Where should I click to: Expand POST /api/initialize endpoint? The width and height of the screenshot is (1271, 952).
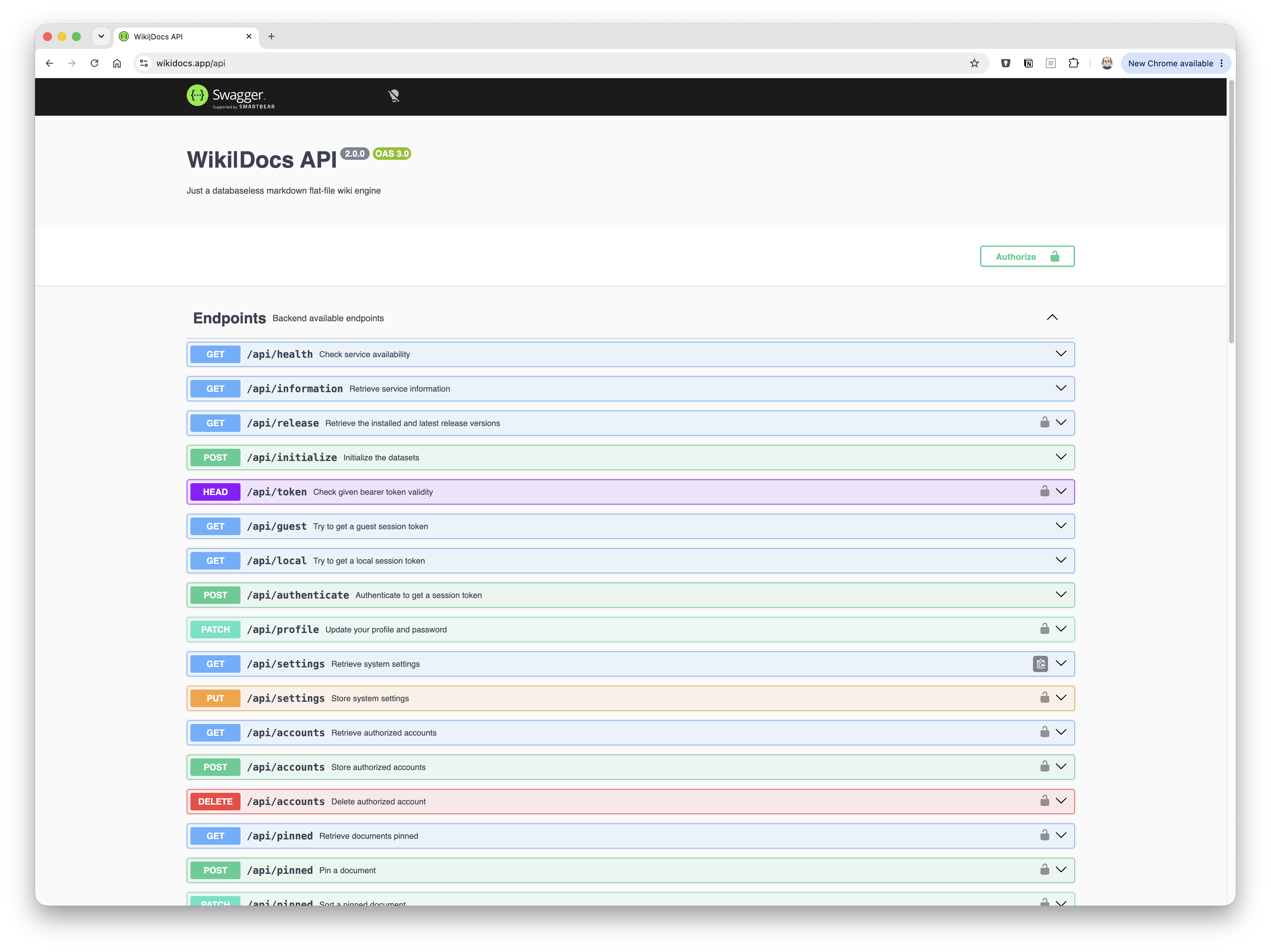click(630, 457)
